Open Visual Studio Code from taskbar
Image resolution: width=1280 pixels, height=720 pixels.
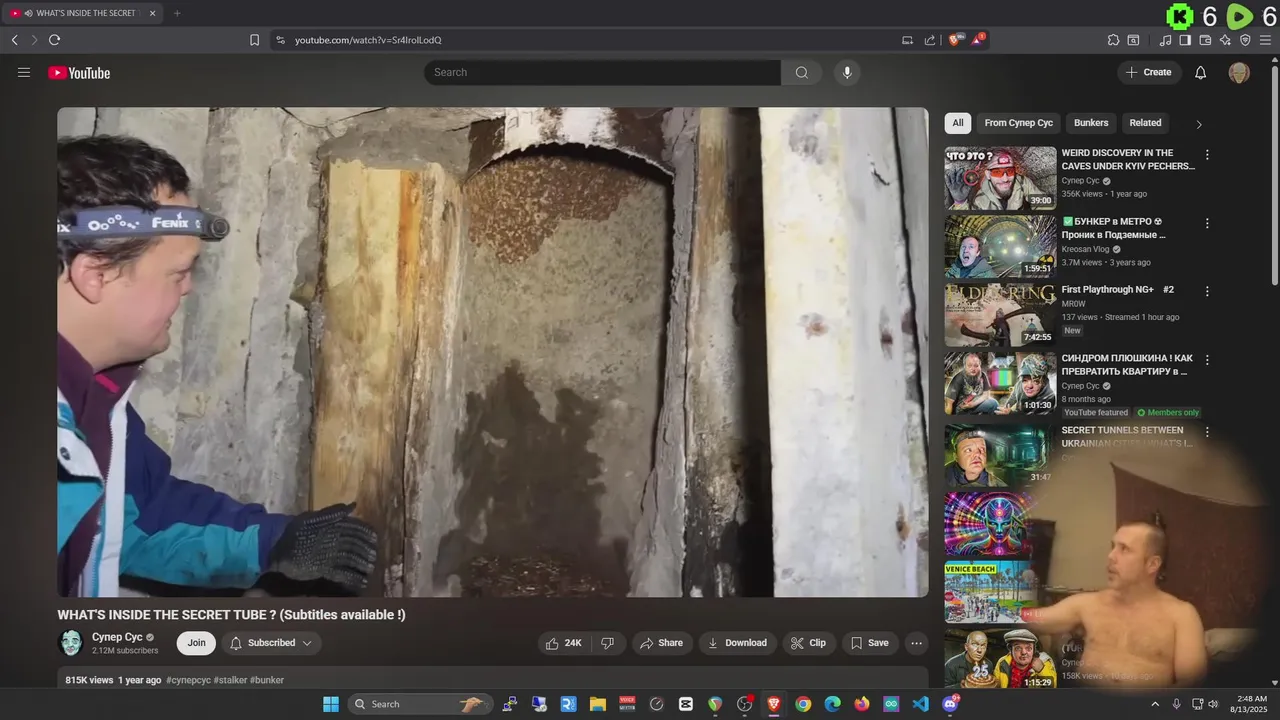pos(921,704)
